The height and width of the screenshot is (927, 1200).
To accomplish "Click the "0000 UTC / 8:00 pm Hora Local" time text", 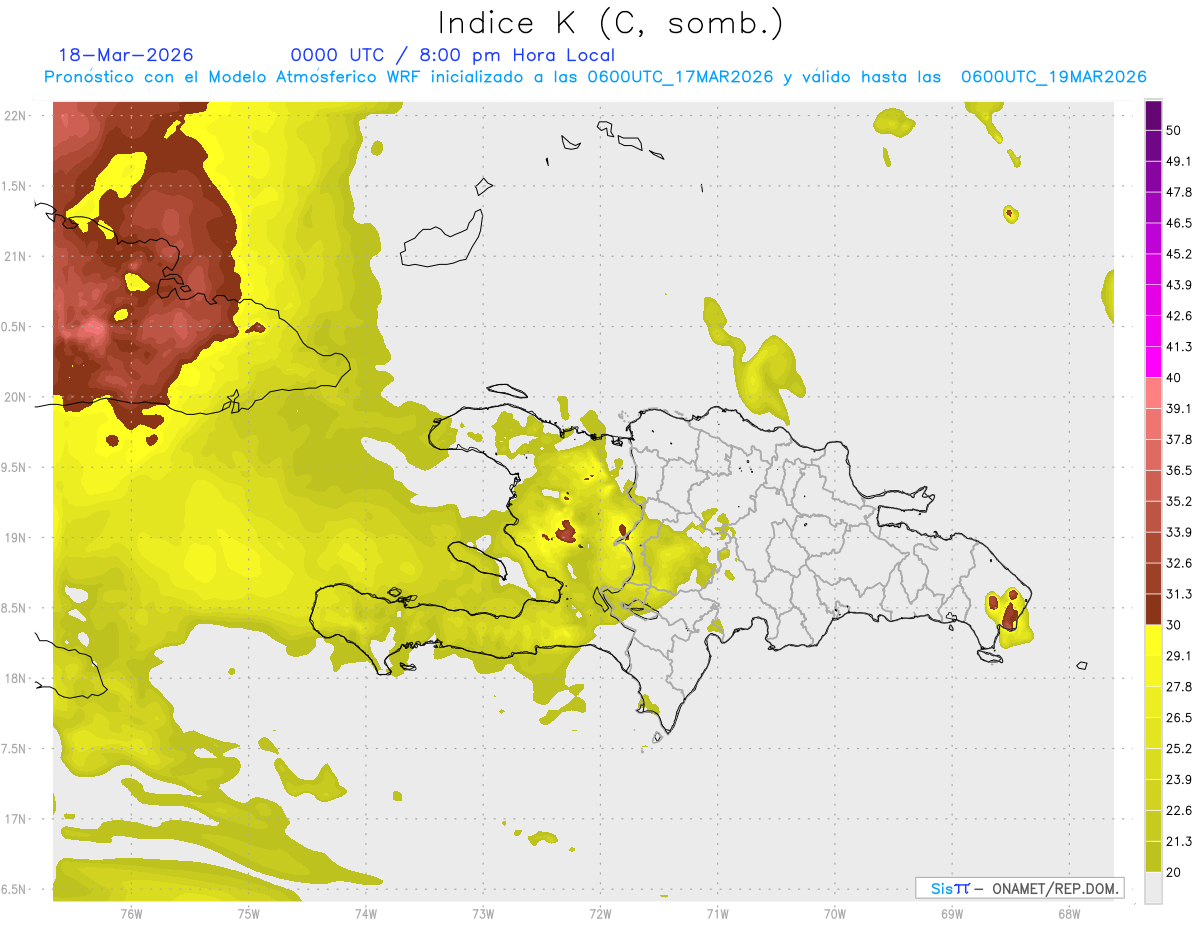I will click(453, 55).
